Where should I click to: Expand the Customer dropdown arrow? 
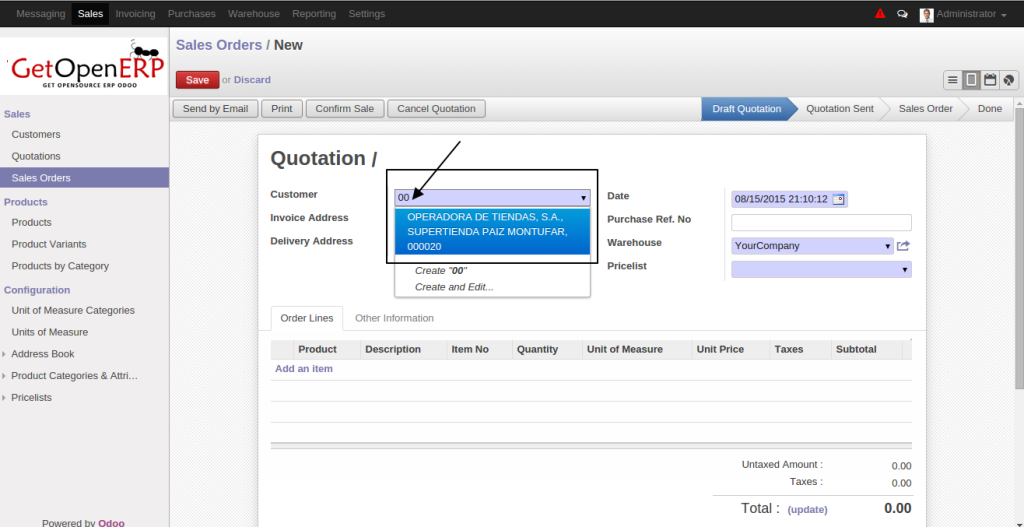(583, 198)
